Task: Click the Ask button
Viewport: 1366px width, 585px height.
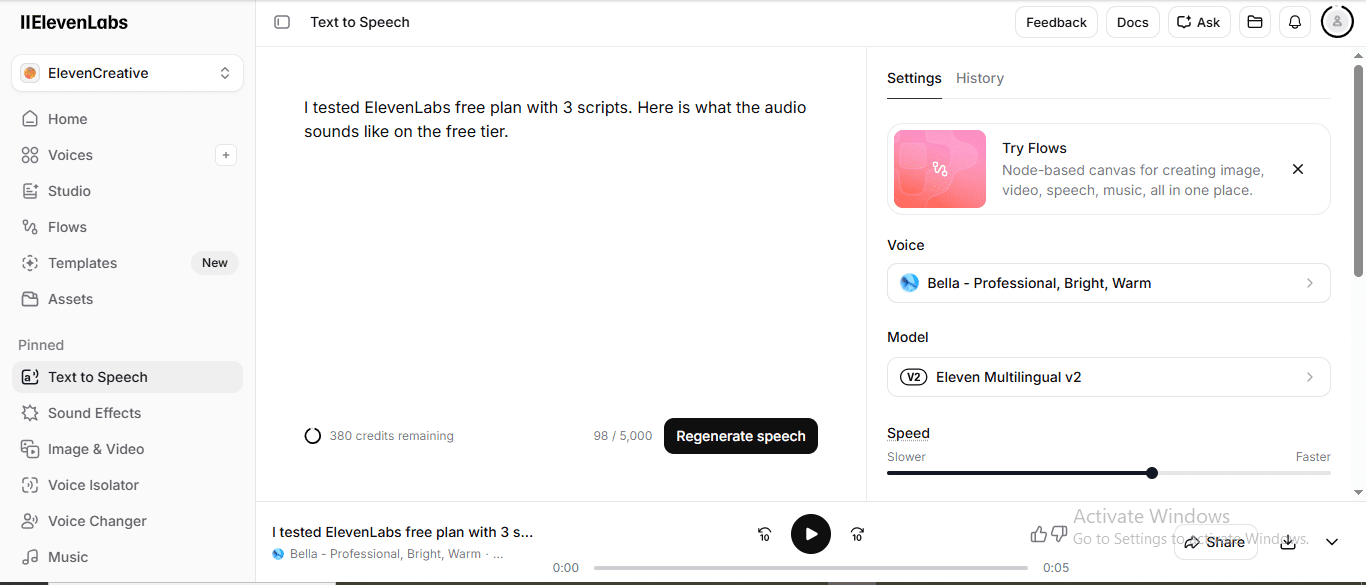Action: 1199,22
